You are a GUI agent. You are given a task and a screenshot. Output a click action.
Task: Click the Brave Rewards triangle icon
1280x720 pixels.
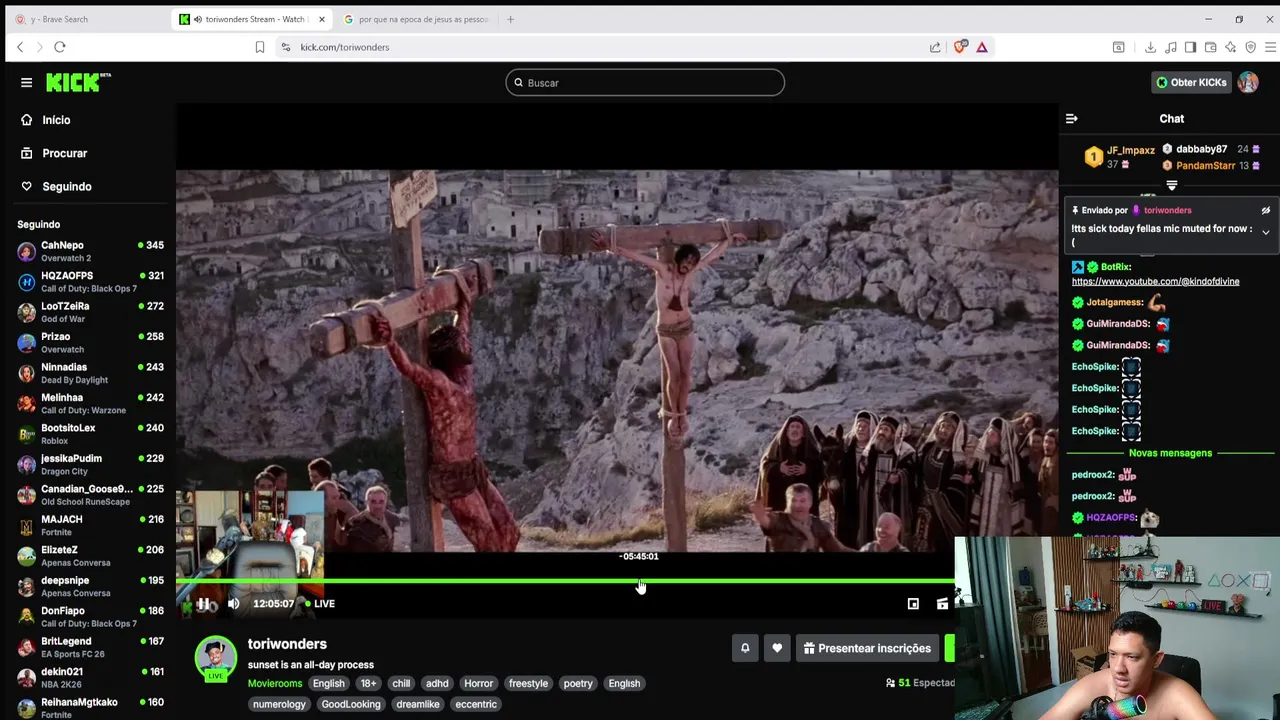coord(982,47)
